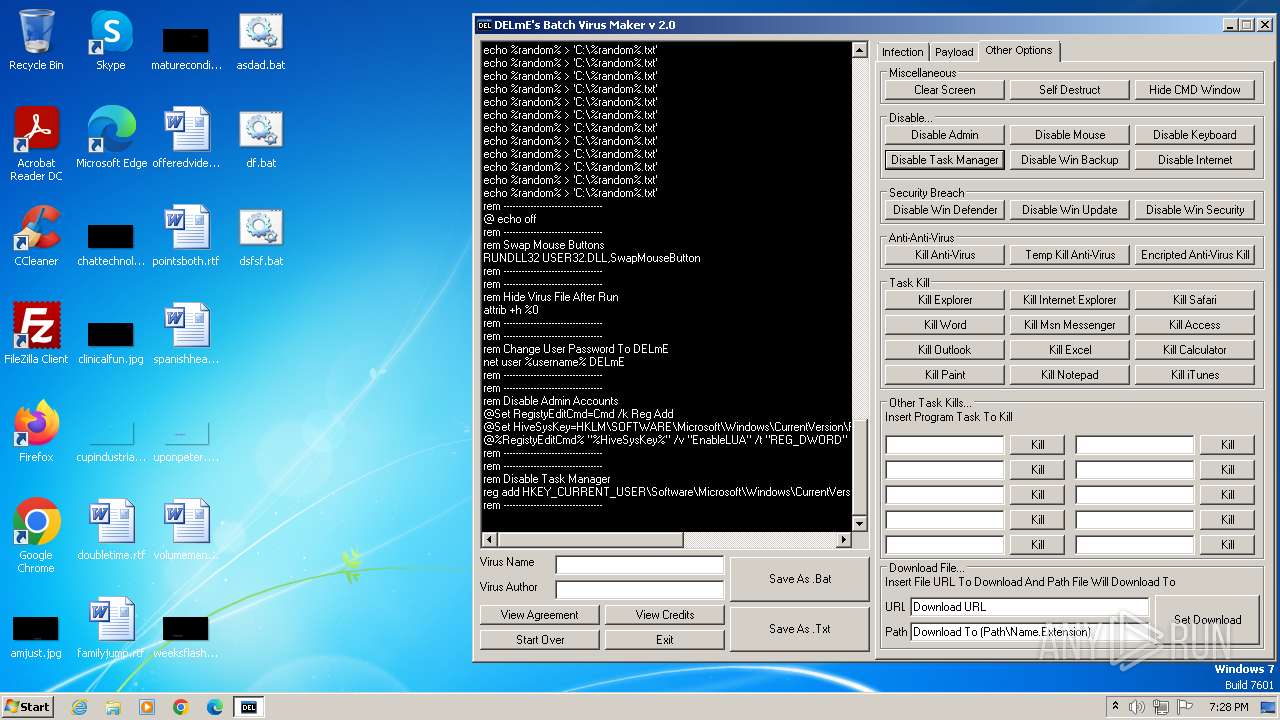This screenshot has width=1280, height=720.
Task: Open FileZilla Client desktop shortcut
Action: 36,334
